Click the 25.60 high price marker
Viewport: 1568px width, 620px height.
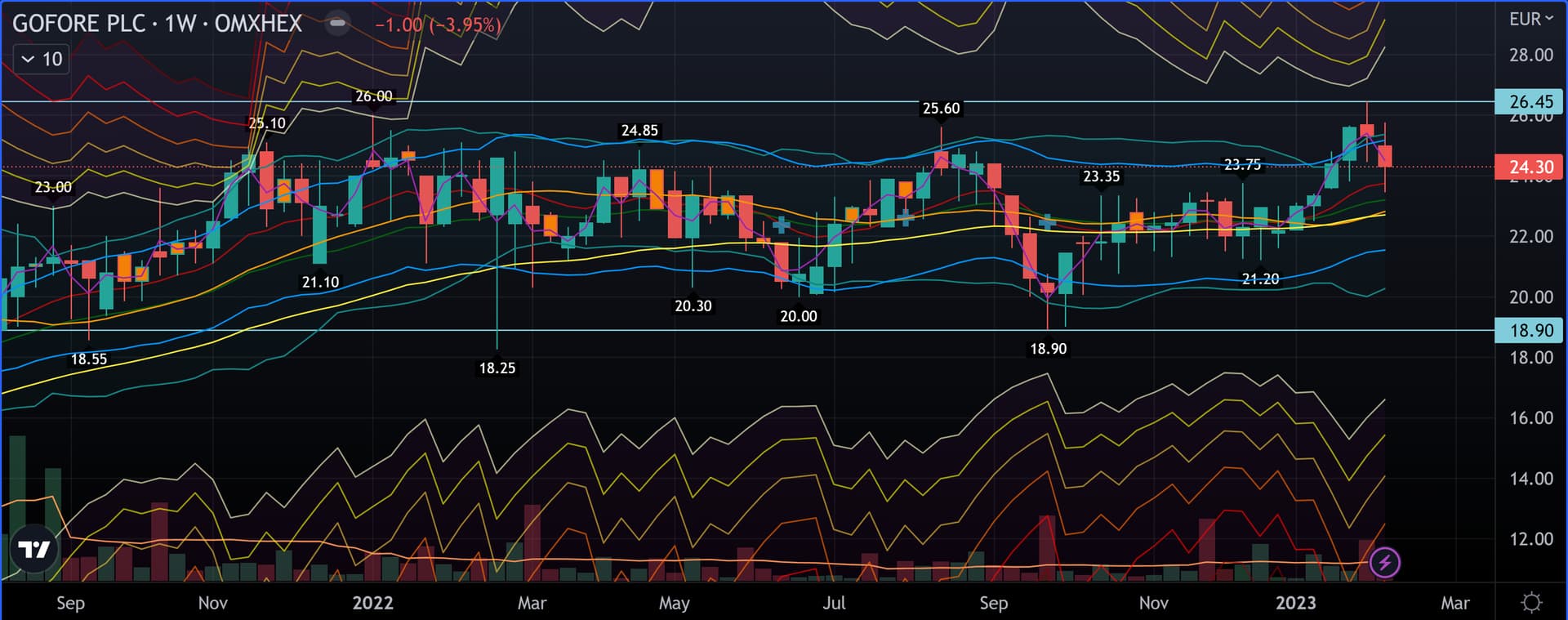coord(941,109)
